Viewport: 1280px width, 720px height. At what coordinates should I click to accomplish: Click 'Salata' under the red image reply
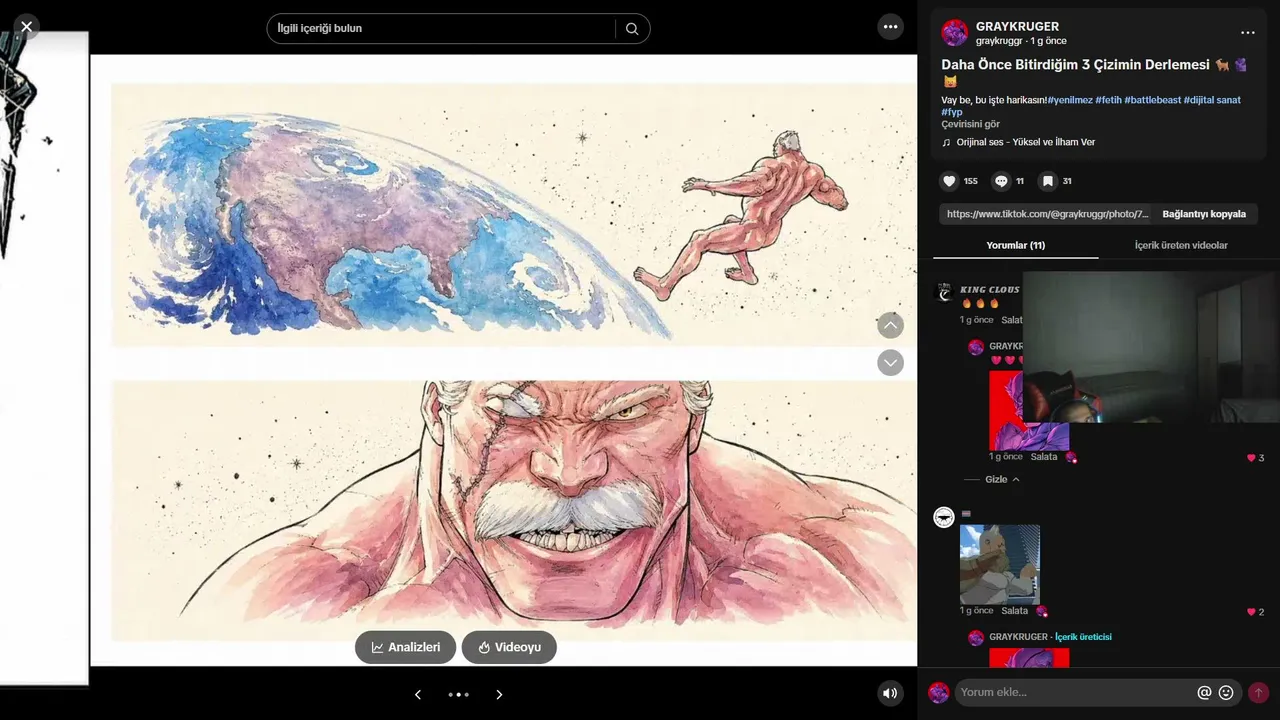pyautogui.click(x=1043, y=457)
